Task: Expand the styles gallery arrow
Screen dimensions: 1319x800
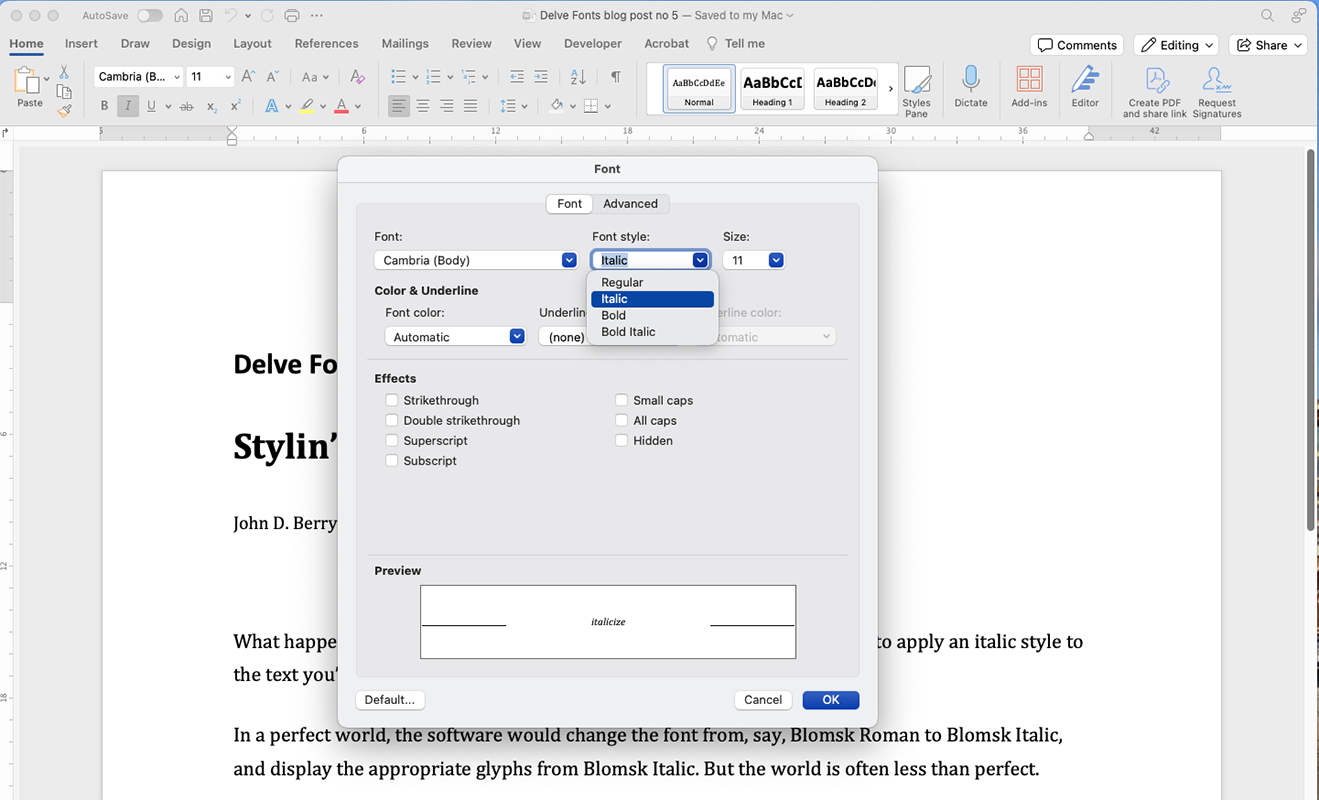Action: [x=891, y=89]
